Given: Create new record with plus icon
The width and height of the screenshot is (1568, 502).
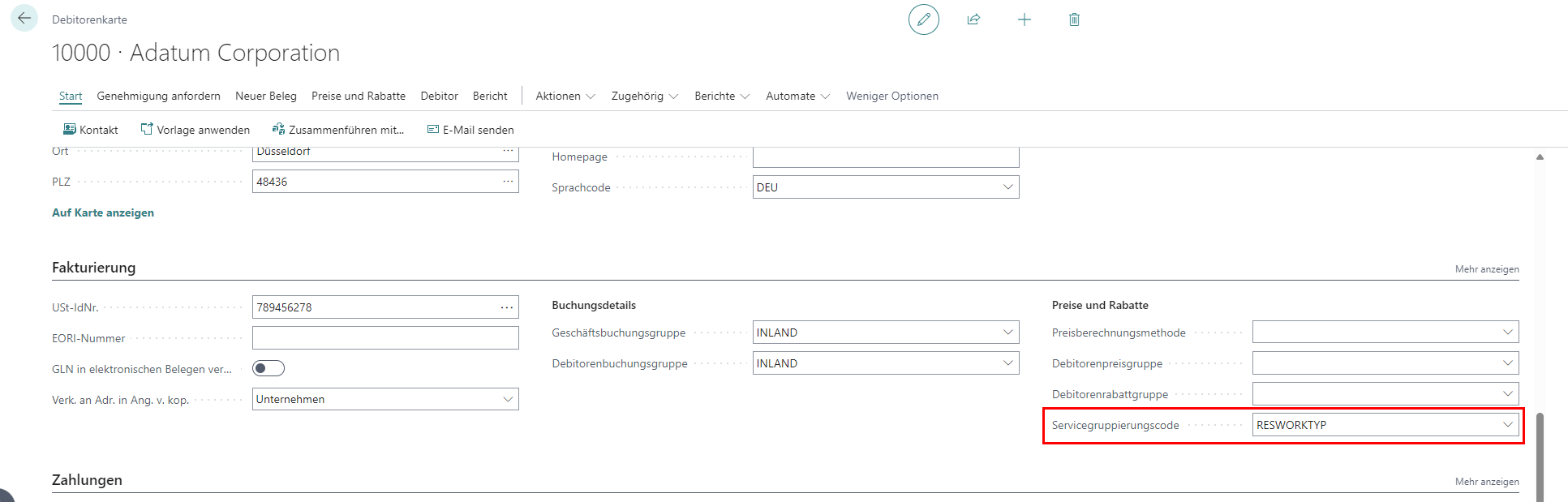Looking at the screenshot, I should tap(1025, 19).
